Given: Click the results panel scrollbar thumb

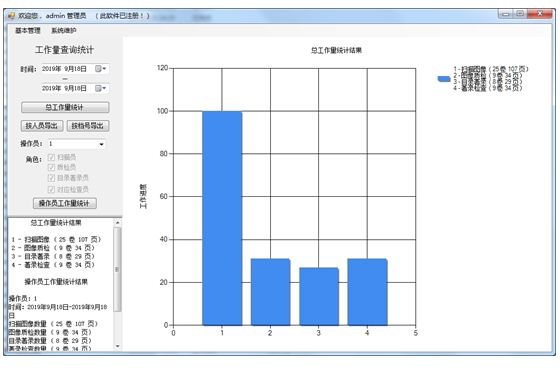Looking at the screenshot, I should click(117, 269).
